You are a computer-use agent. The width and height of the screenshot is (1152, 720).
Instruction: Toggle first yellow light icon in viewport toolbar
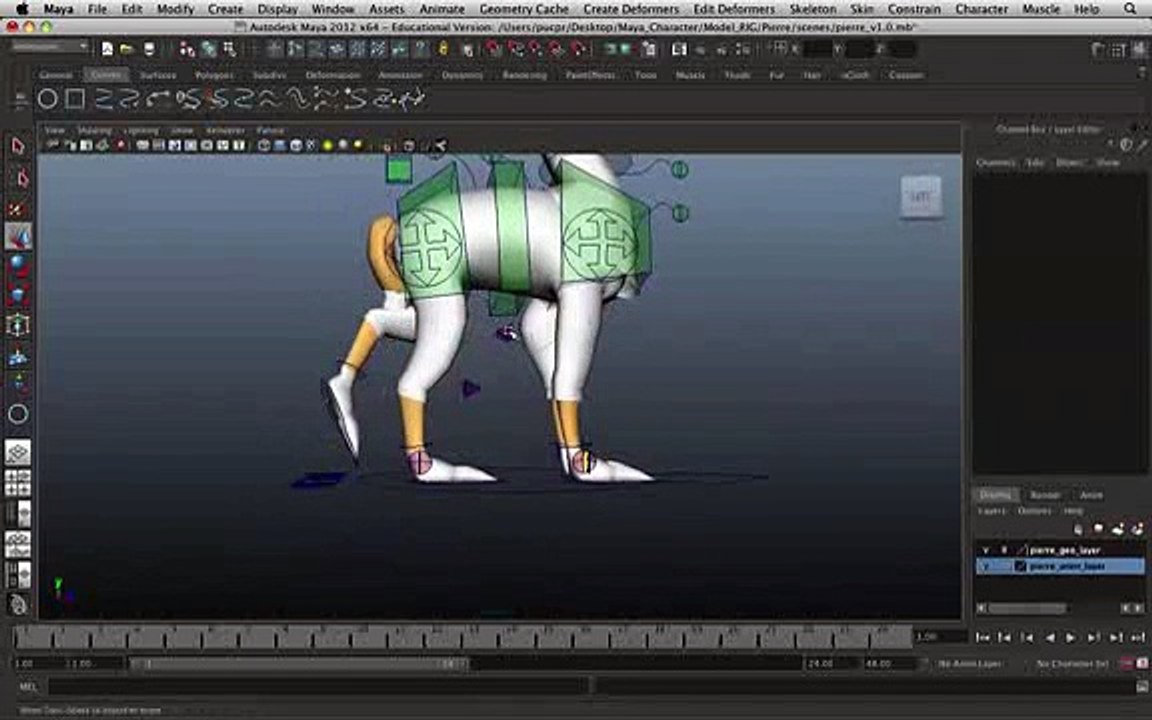point(328,145)
